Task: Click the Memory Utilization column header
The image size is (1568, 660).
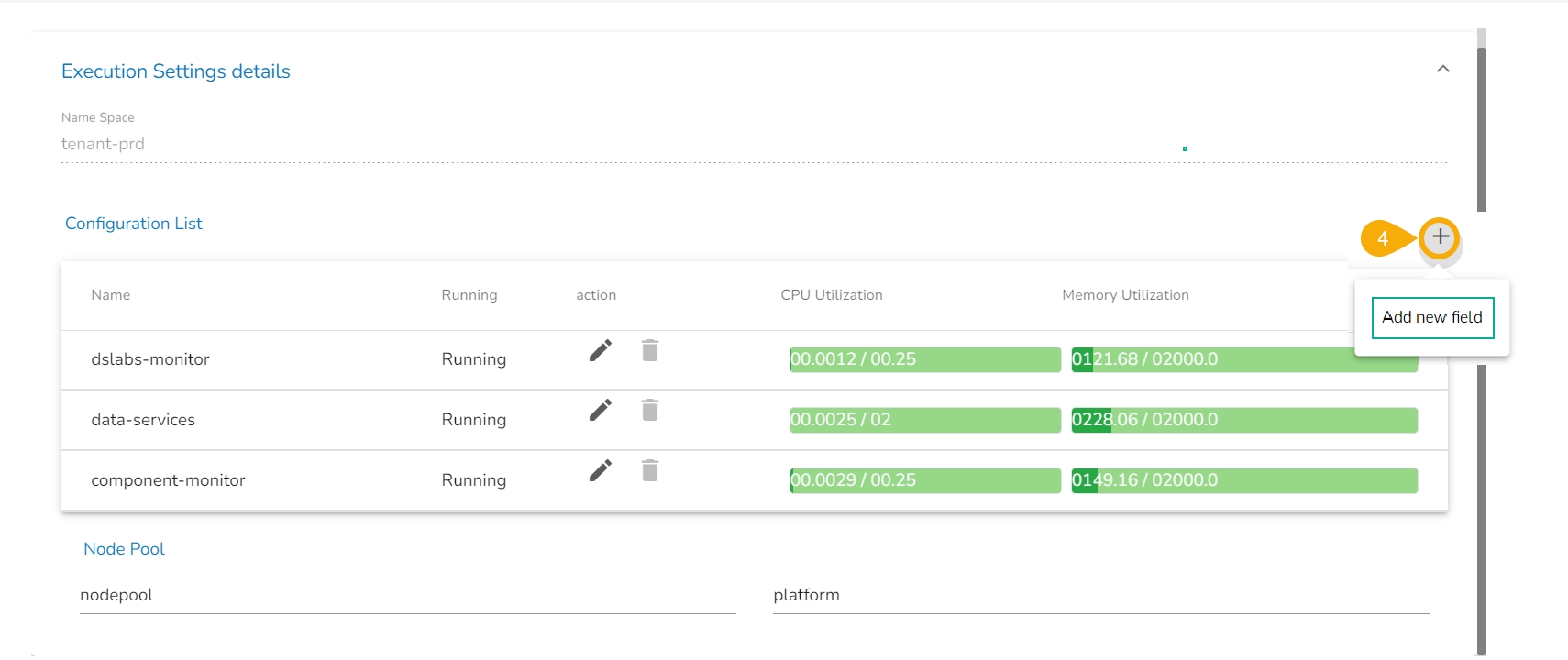Action: coord(1125,295)
